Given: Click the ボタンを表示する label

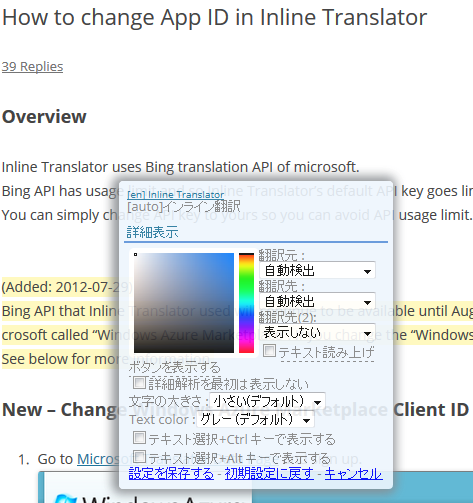Looking at the screenshot, I should (x=175, y=367).
